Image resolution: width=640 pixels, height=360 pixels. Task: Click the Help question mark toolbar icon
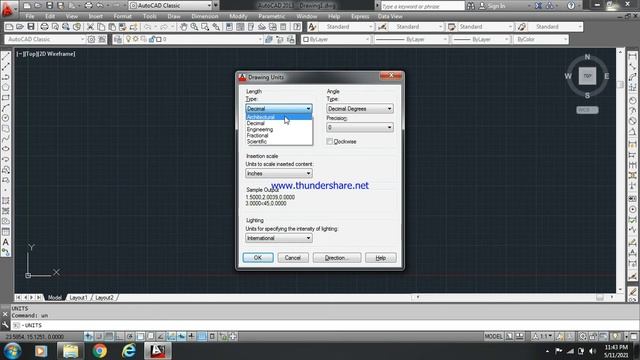(x=297, y=27)
